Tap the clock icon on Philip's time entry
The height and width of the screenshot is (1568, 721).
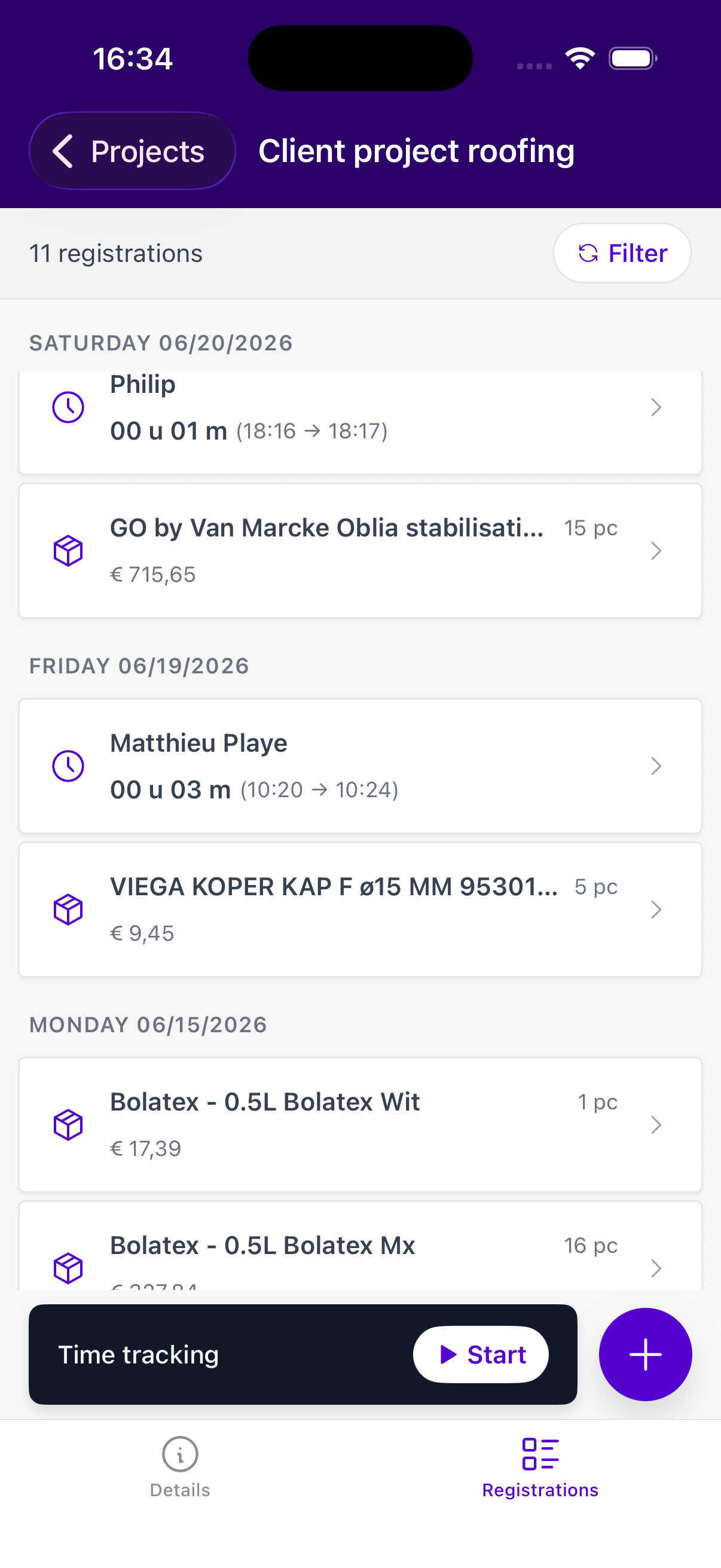tap(68, 407)
